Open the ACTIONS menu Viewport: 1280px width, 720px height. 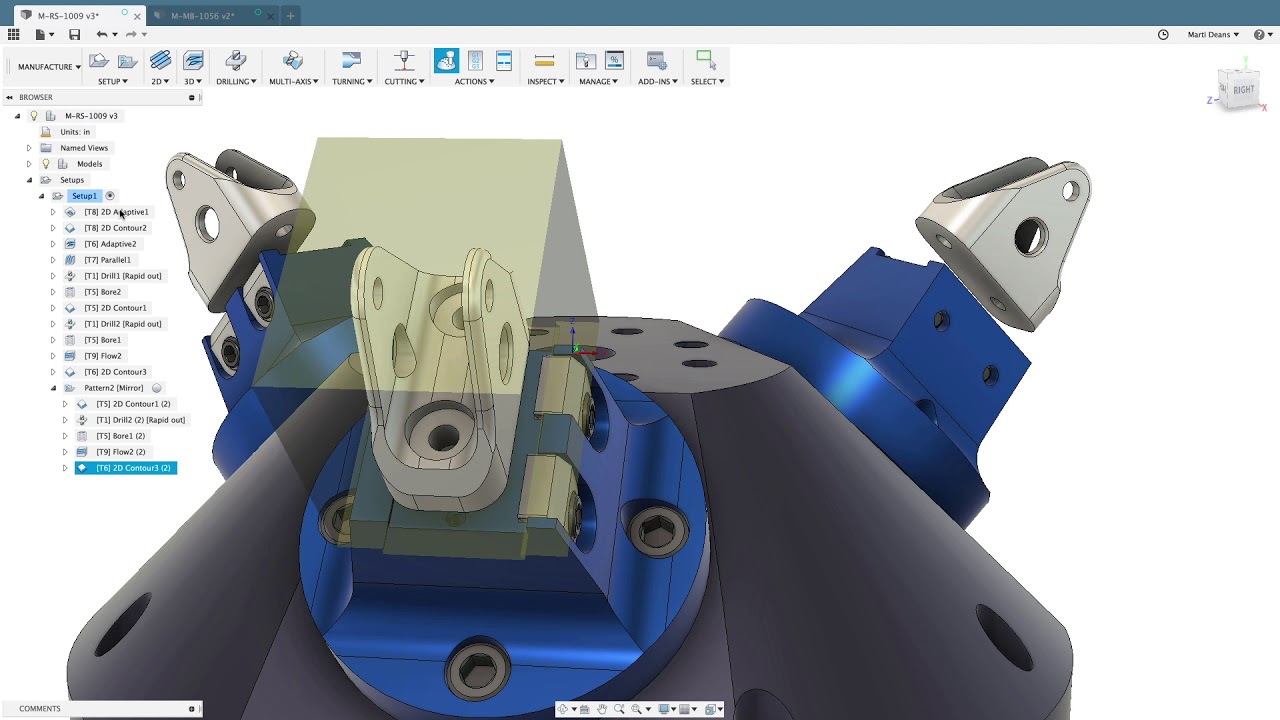click(x=474, y=81)
